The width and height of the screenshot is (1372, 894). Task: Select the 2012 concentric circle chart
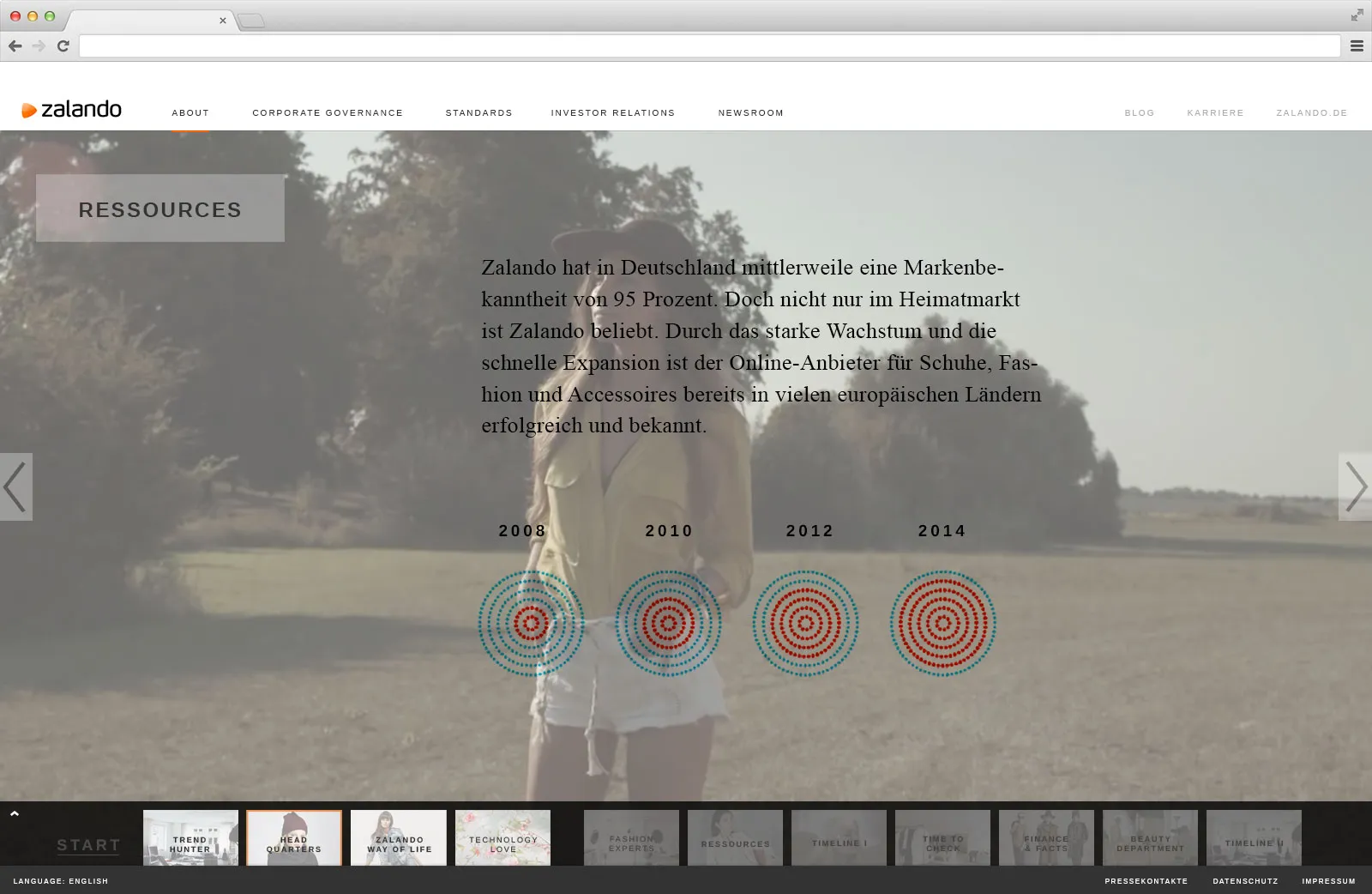point(805,624)
